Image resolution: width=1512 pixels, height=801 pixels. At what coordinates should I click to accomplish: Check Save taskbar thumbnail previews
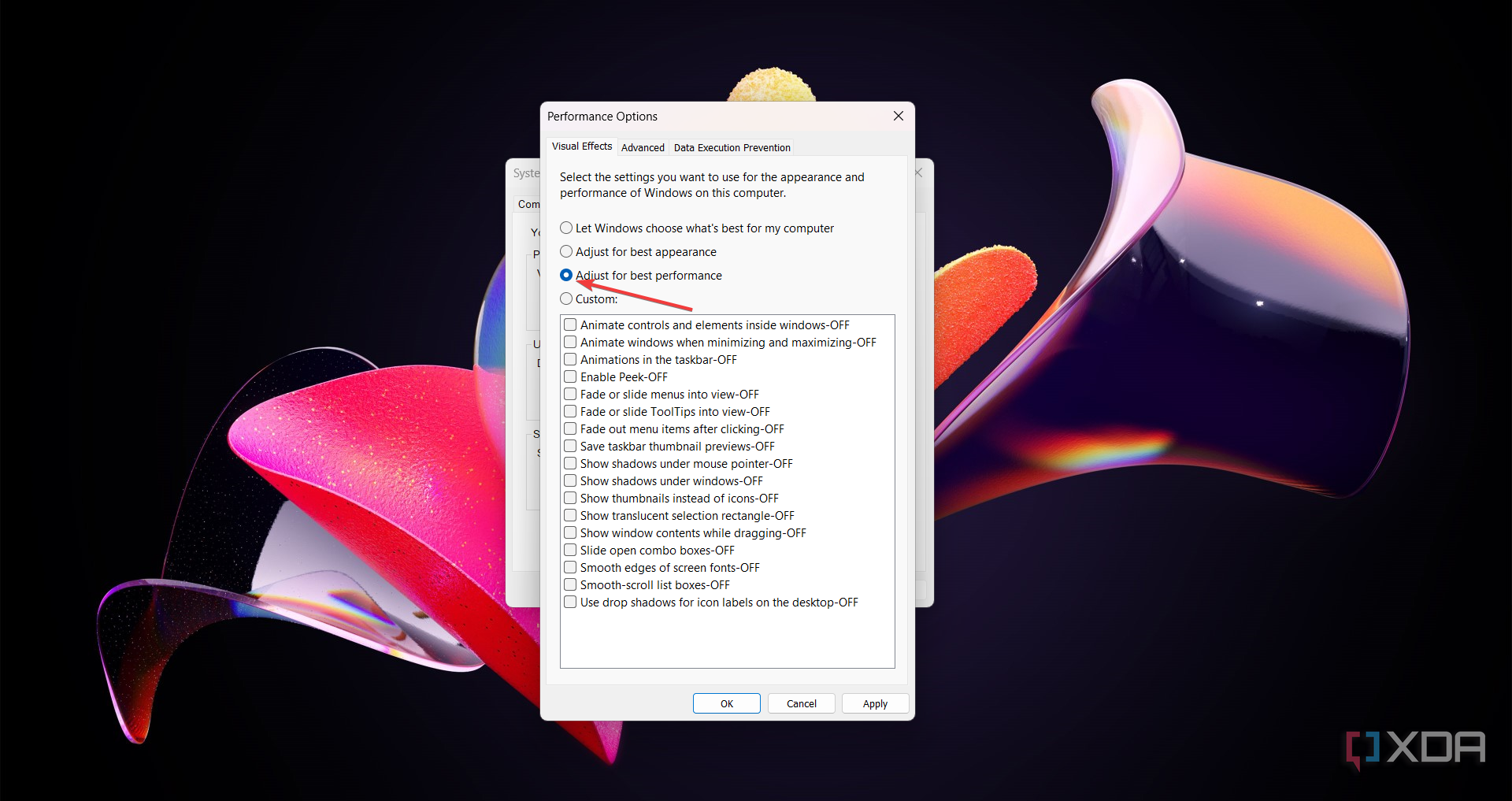[570, 447]
